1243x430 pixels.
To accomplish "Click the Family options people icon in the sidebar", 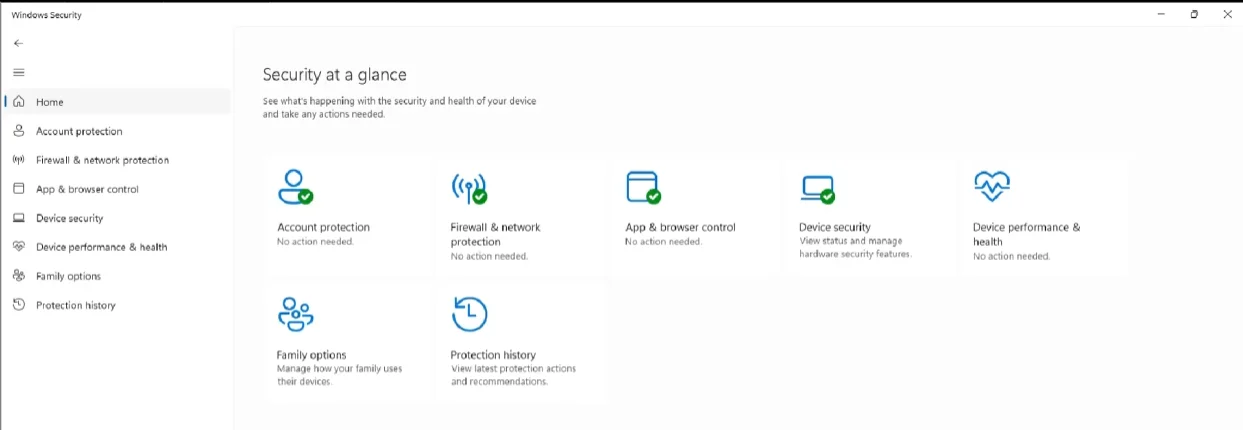I will click(x=18, y=276).
